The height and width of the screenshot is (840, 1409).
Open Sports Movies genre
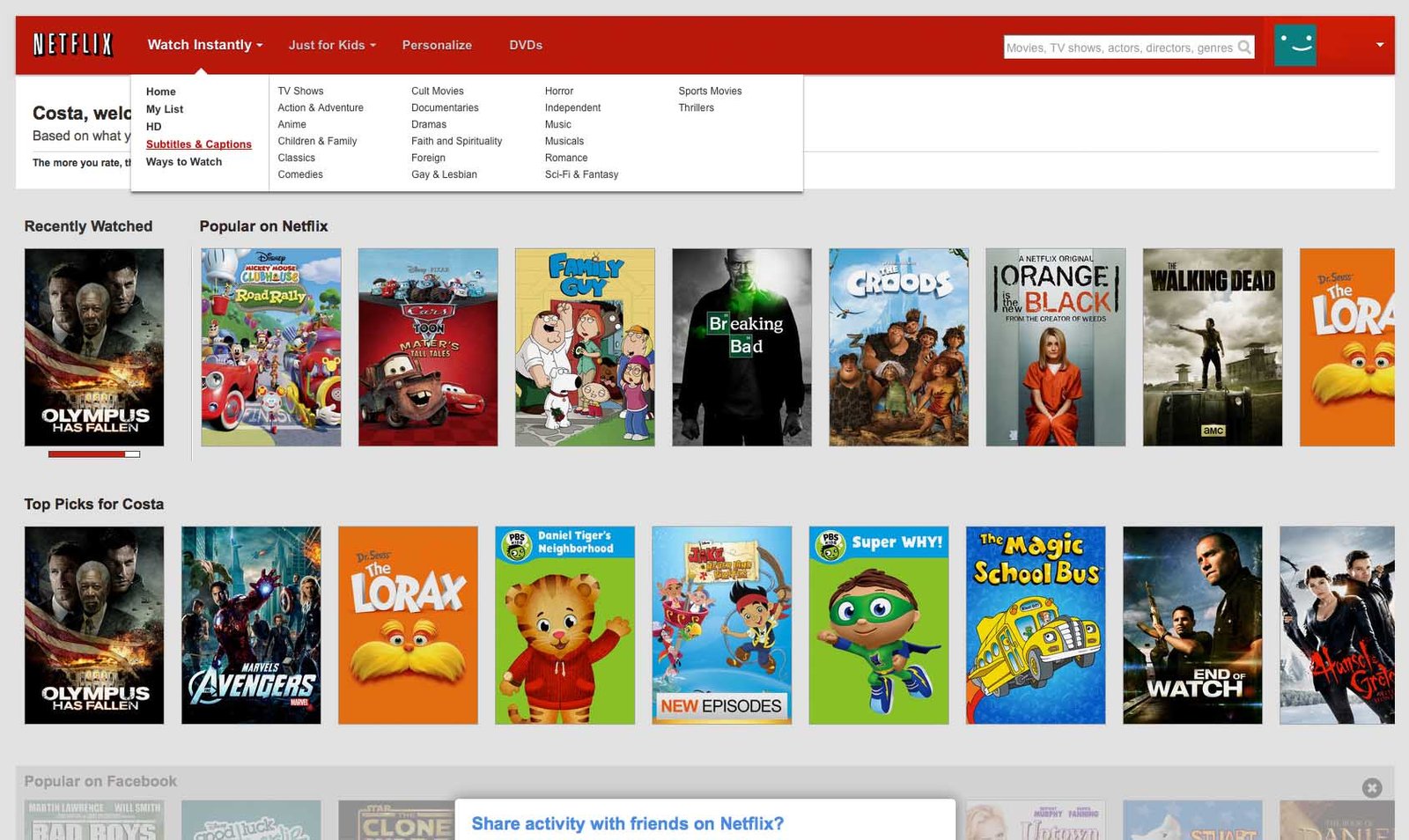[710, 91]
